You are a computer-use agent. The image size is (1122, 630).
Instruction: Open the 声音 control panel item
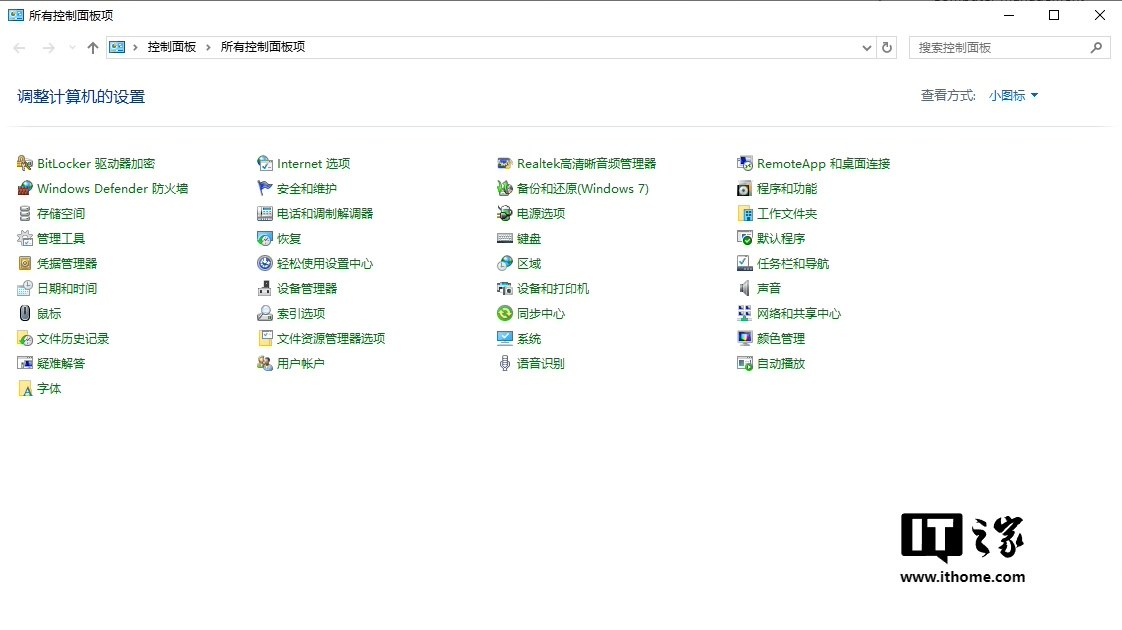(765, 288)
